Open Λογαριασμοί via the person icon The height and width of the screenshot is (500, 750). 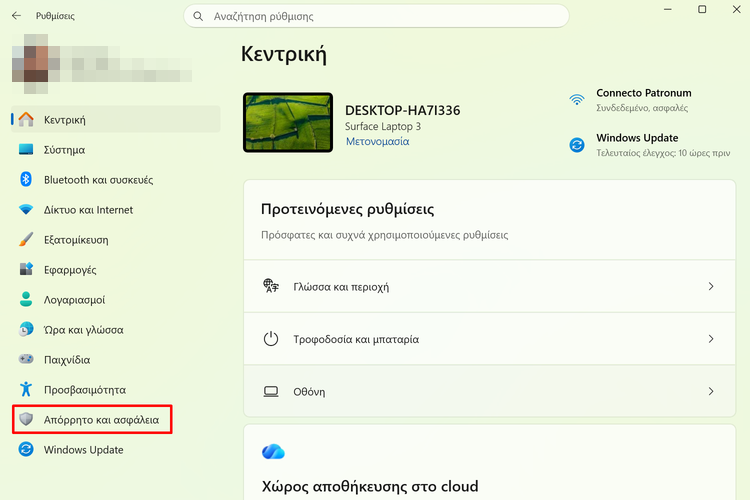click(26, 299)
